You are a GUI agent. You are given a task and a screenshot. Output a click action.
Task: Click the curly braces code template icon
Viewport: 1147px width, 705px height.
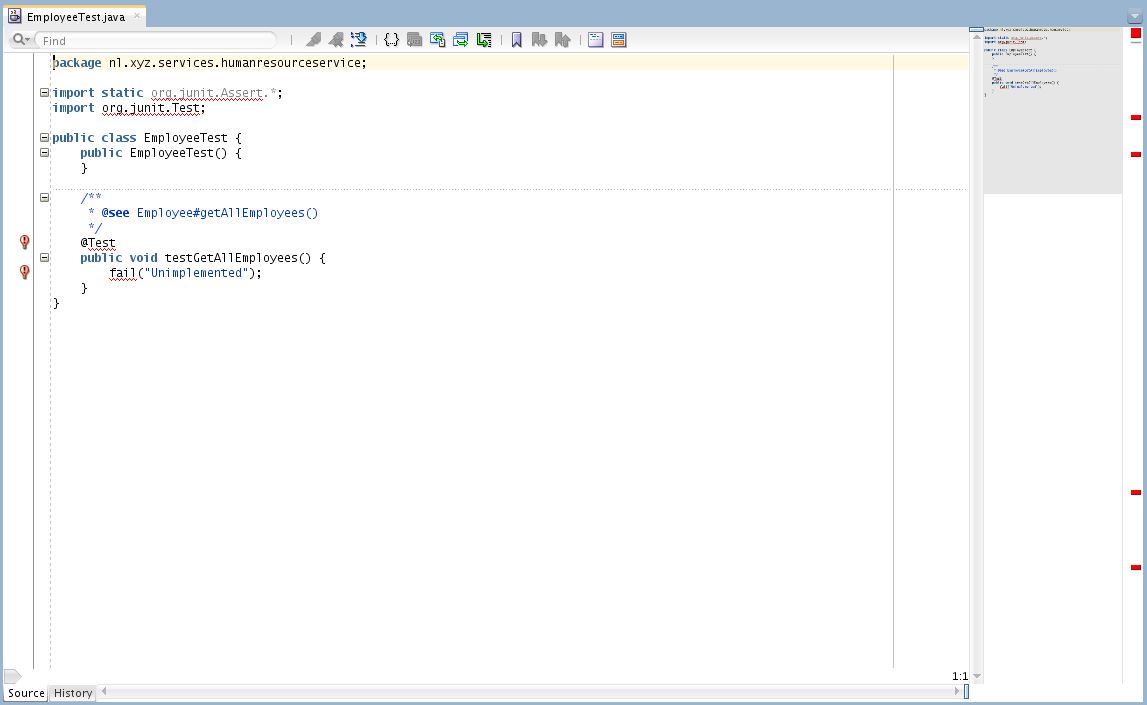click(391, 40)
